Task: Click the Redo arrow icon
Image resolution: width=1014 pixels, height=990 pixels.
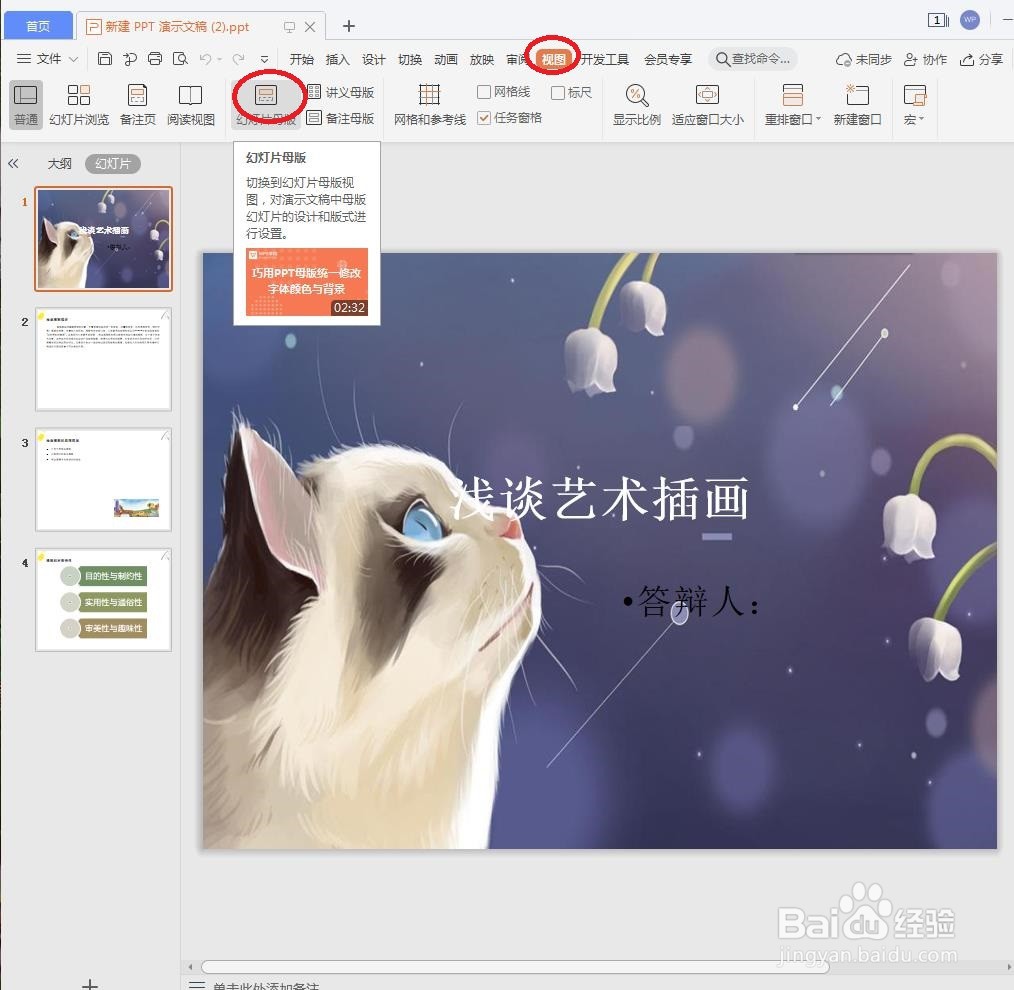Action: click(239, 59)
